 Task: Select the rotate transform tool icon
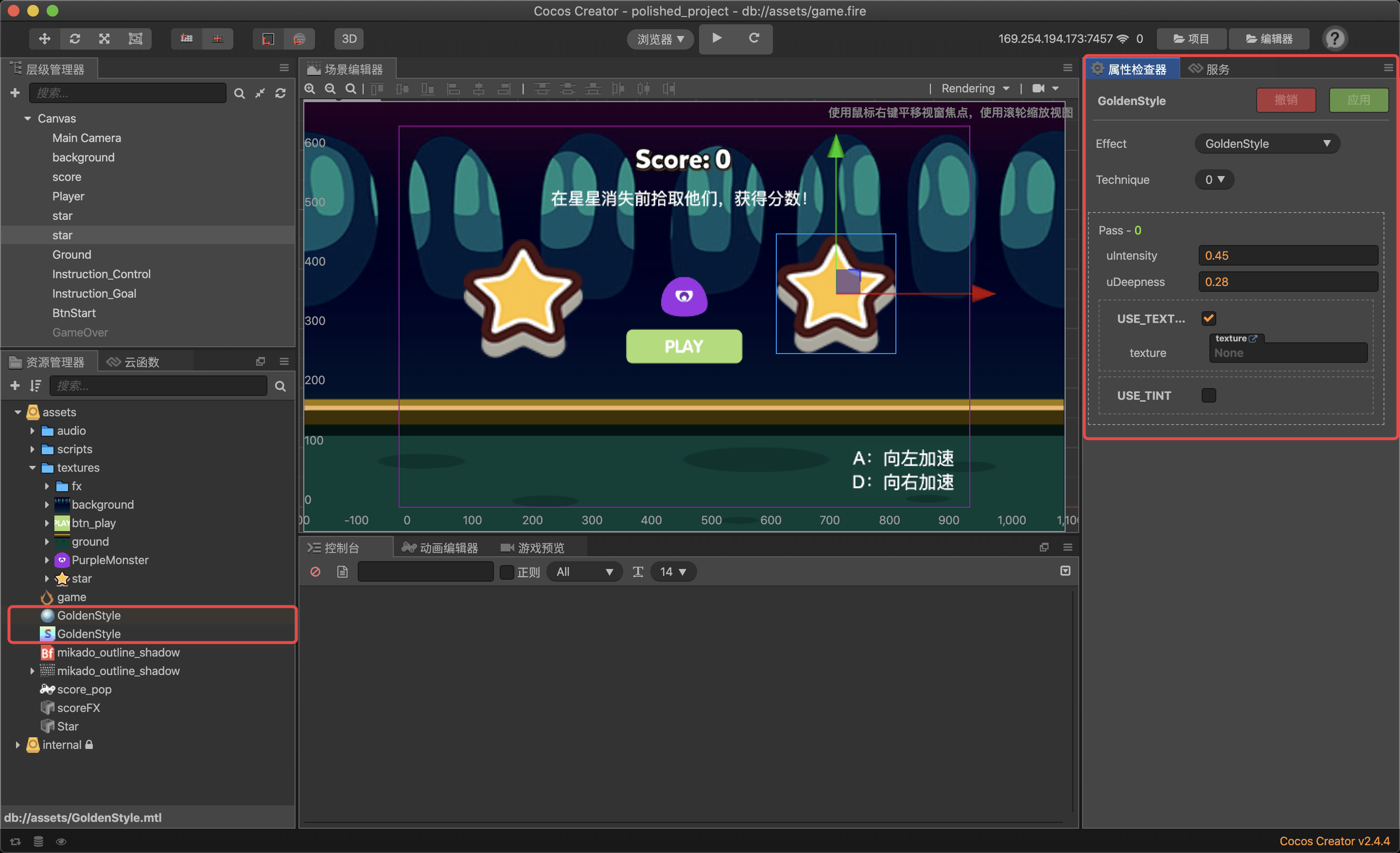[x=74, y=38]
